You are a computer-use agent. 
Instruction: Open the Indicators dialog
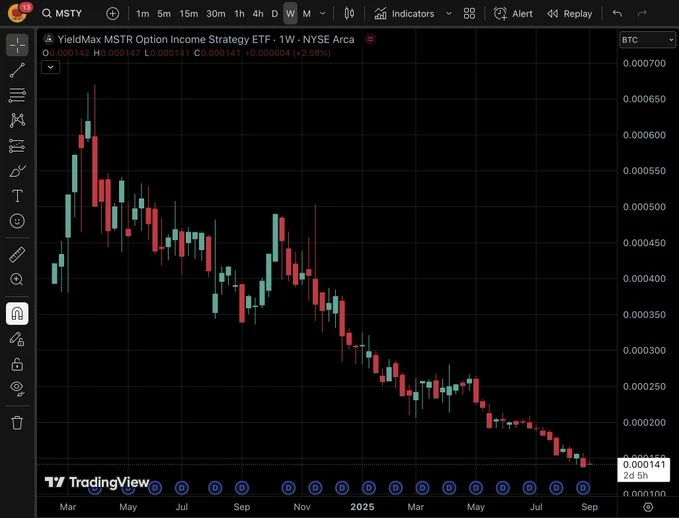point(404,14)
